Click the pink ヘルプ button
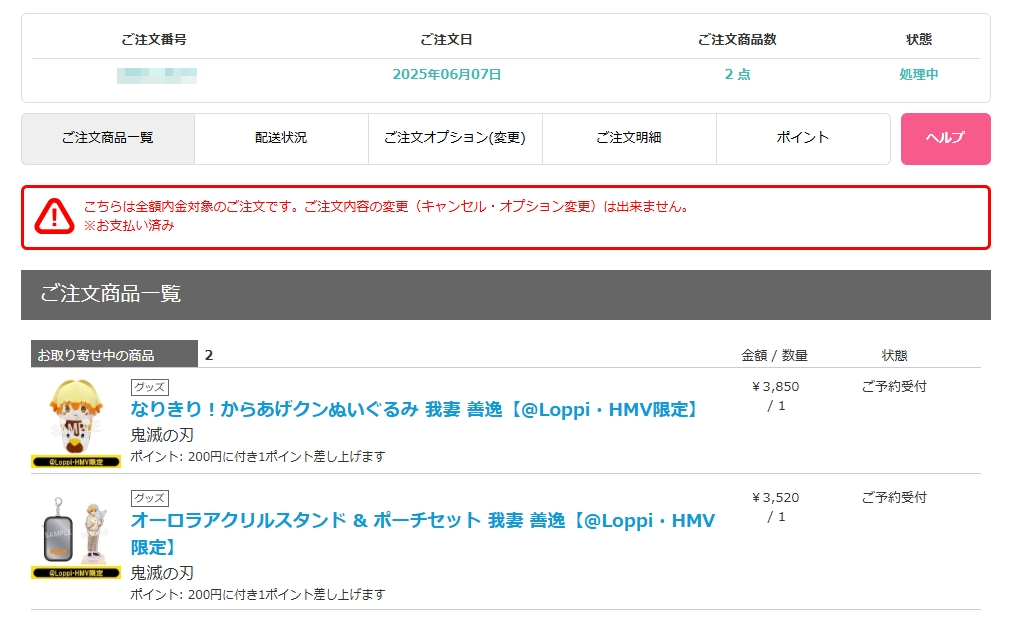The height and width of the screenshot is (628, 1011). [x=946, y=139]
